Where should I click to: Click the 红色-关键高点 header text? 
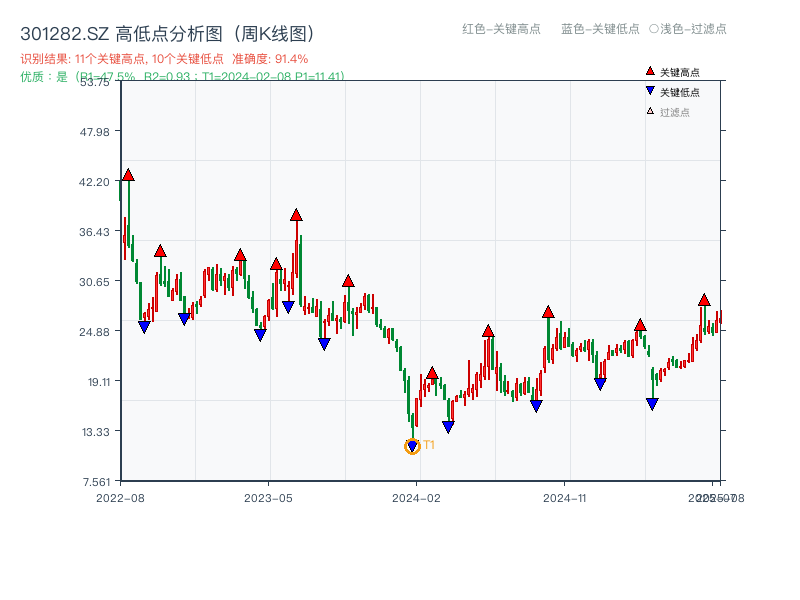click(x=501, y=29)
